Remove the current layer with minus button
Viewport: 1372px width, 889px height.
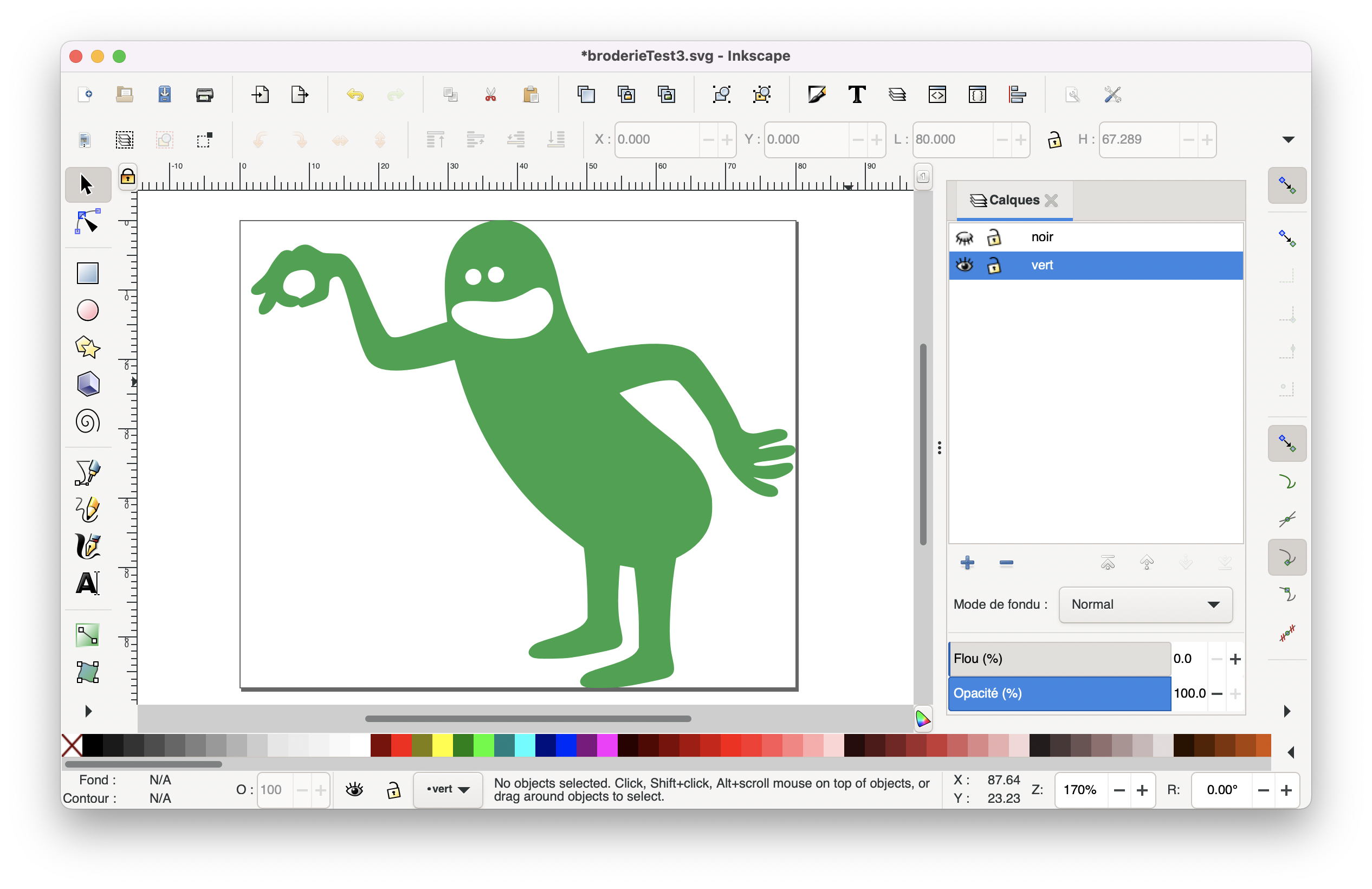coord(1006,563)
